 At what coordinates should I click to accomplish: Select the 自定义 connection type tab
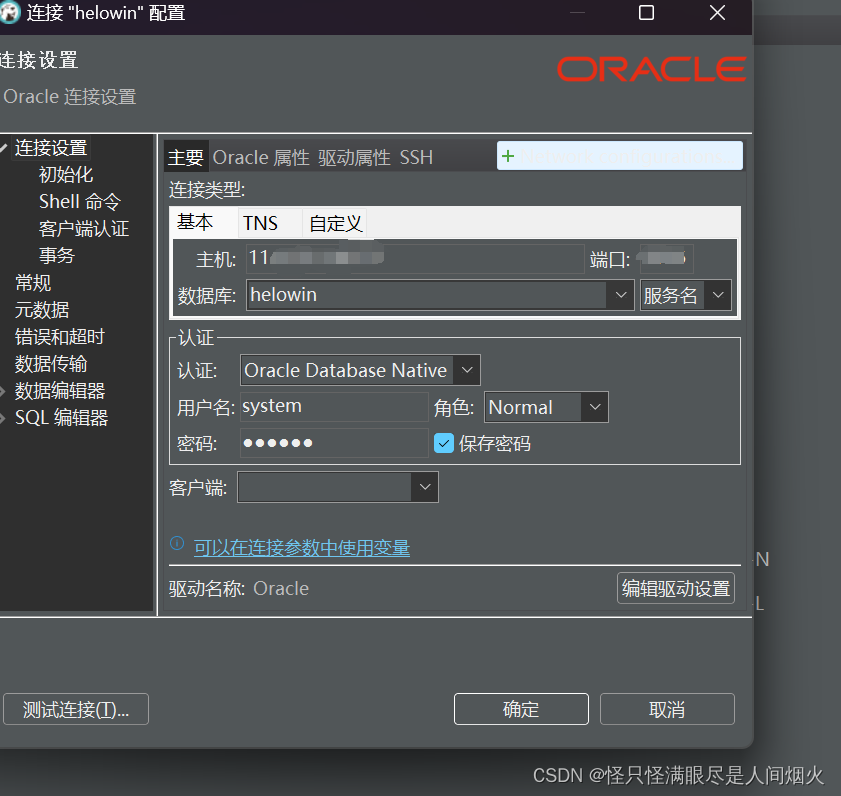pos(336,223)
